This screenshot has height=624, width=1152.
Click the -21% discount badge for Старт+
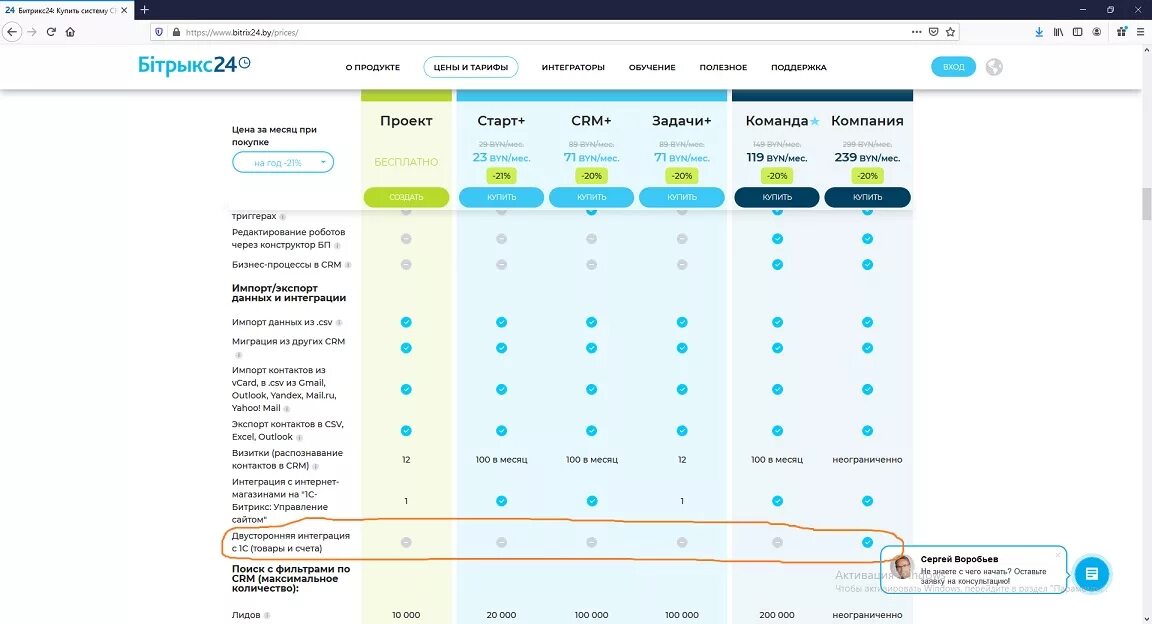pos(502,176)
